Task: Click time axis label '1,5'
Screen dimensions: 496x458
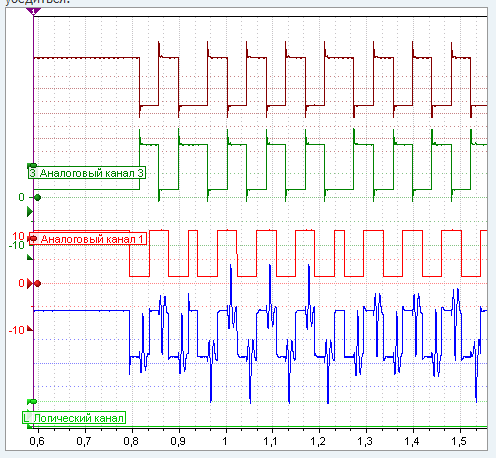Action: click(459, 441)
